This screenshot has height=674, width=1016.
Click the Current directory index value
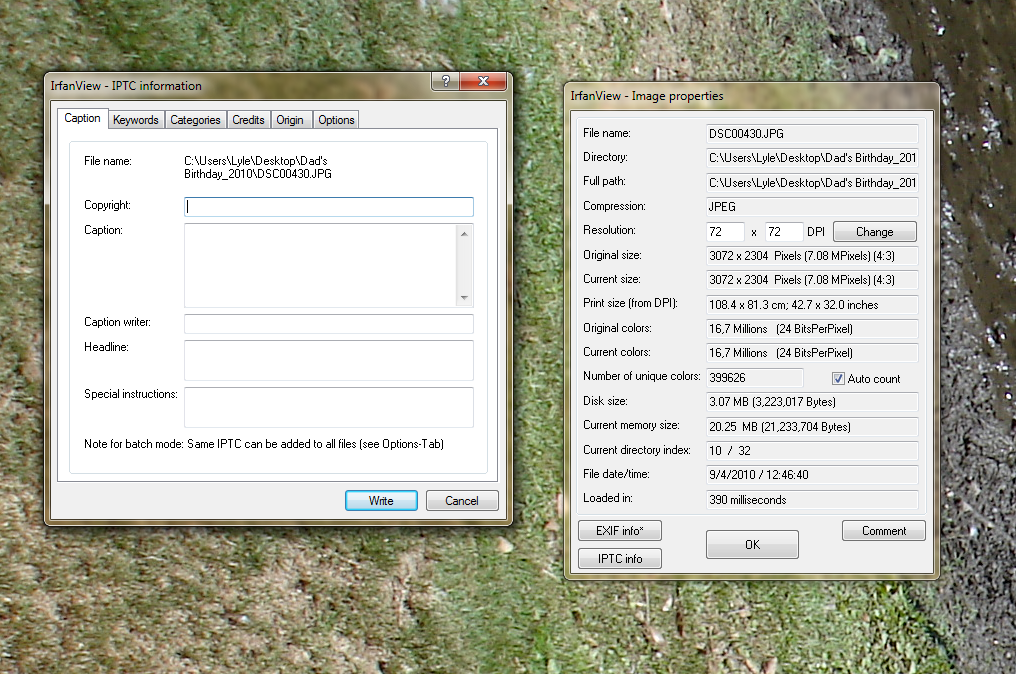(x=812, y=450)
